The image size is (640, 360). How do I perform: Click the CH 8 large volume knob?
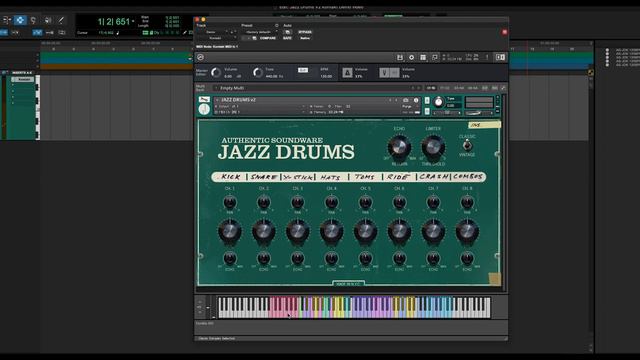(467, 231)
